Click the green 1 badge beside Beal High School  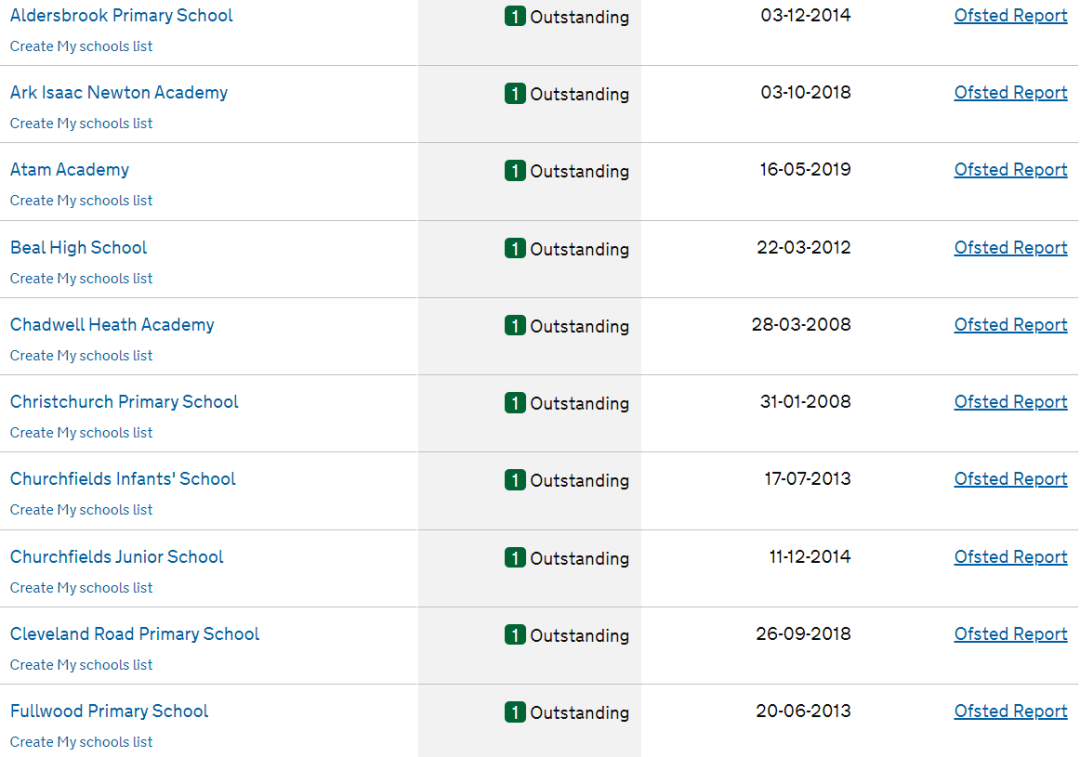coord(515,249)
